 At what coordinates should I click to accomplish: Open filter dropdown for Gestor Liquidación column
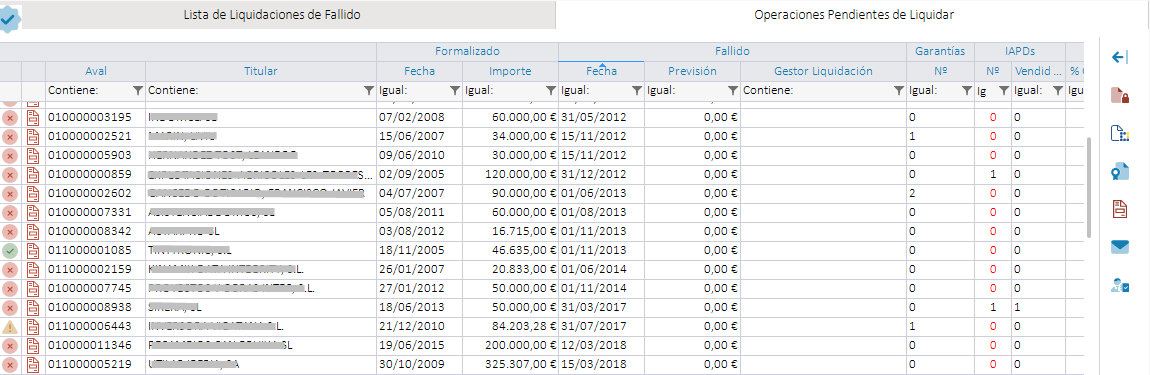coord(898,90)
